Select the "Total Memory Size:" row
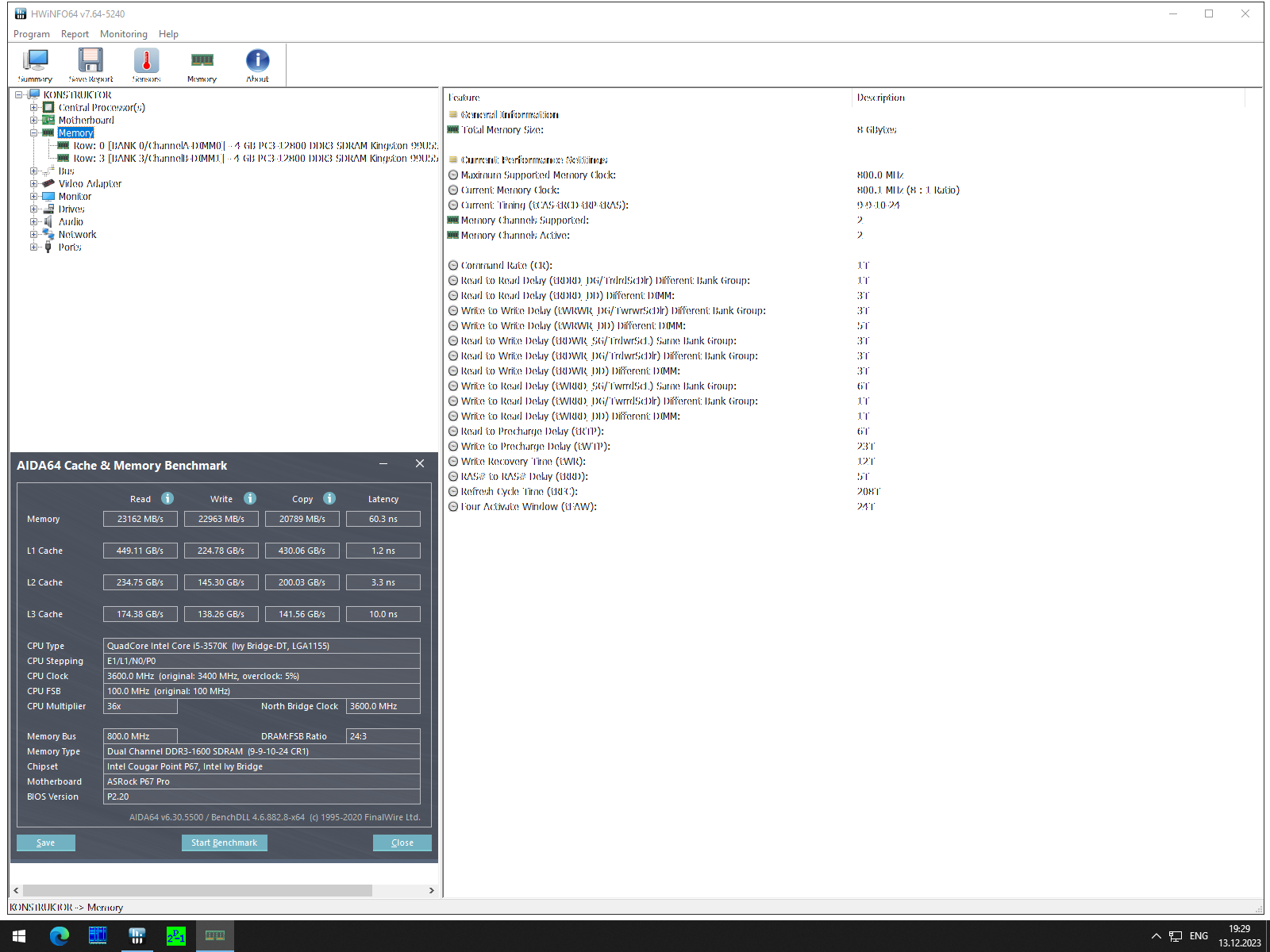The width and height of the screenshot is (1270, 952). pos(853,129)
